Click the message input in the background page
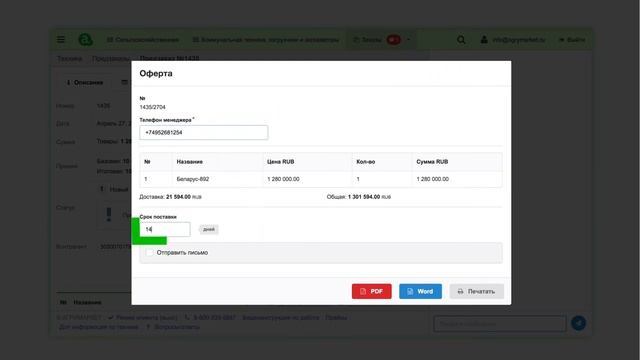The height and width of the screenshot is (360, 640). tap(500, 324)
